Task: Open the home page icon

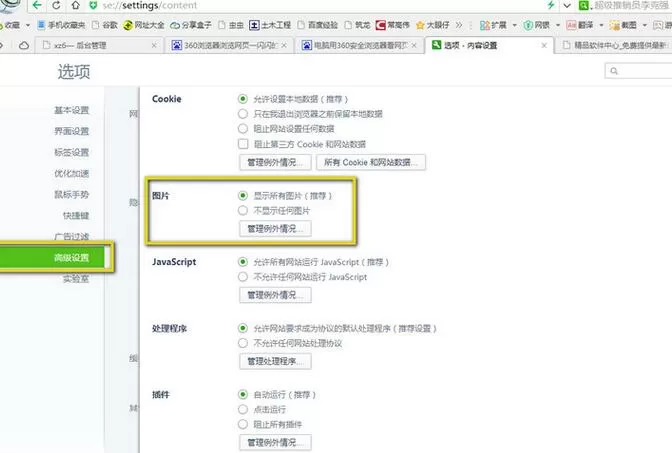Action: pyautogui.click(x=75, y=6)
